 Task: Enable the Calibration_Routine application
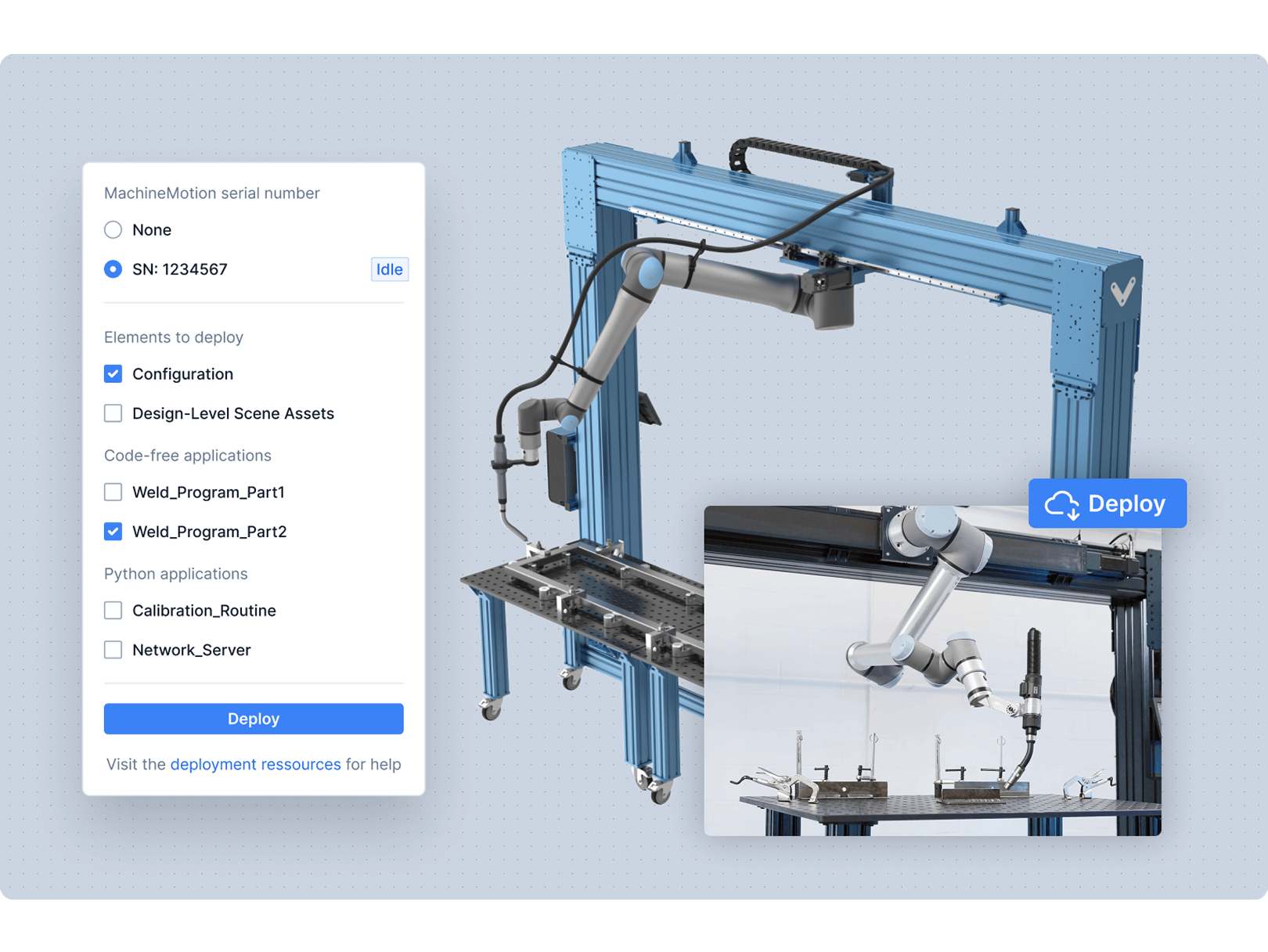113,610
